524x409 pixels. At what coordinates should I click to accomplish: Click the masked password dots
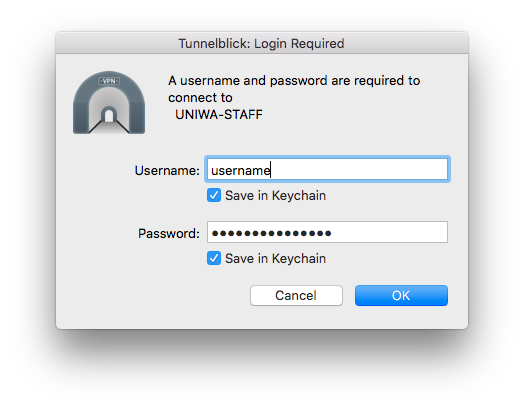click(x=271, y=233)
